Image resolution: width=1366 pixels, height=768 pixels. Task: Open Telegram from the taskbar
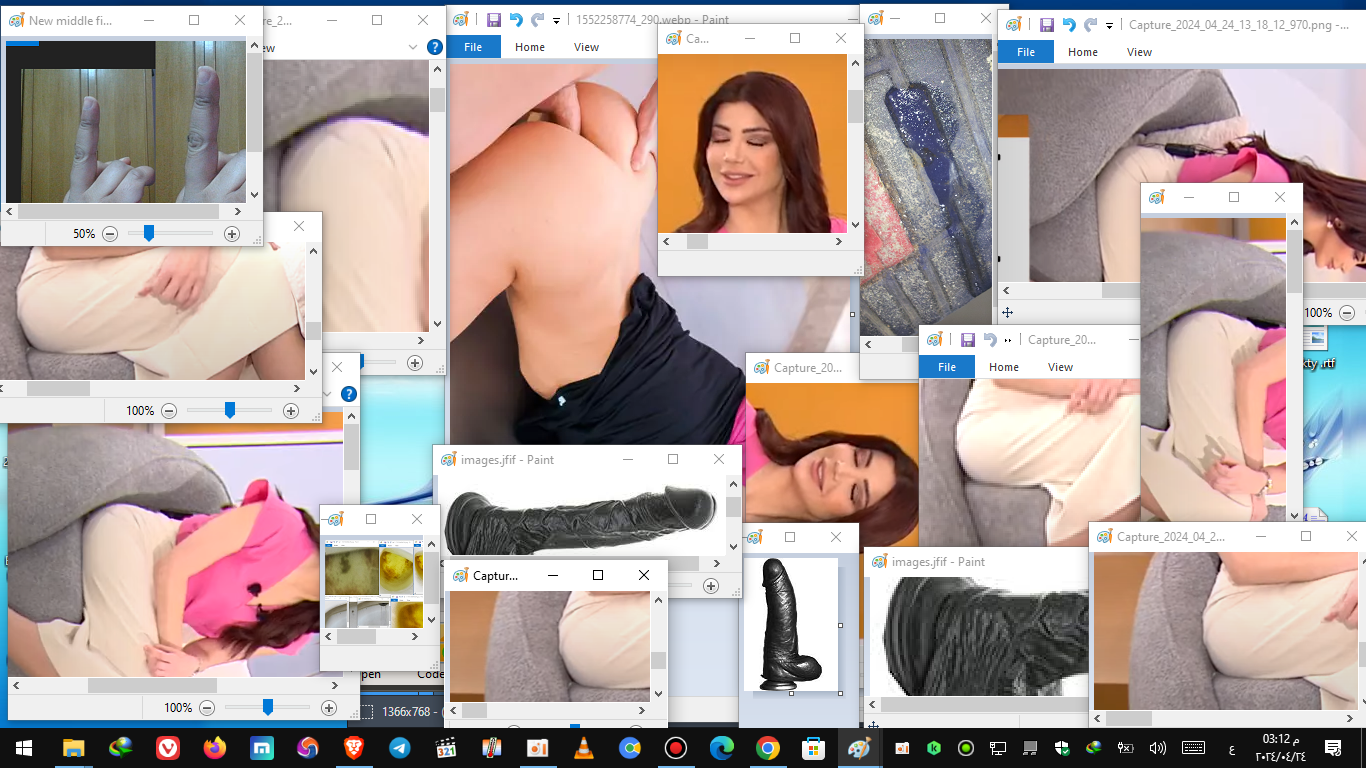(x=399, y=748)
